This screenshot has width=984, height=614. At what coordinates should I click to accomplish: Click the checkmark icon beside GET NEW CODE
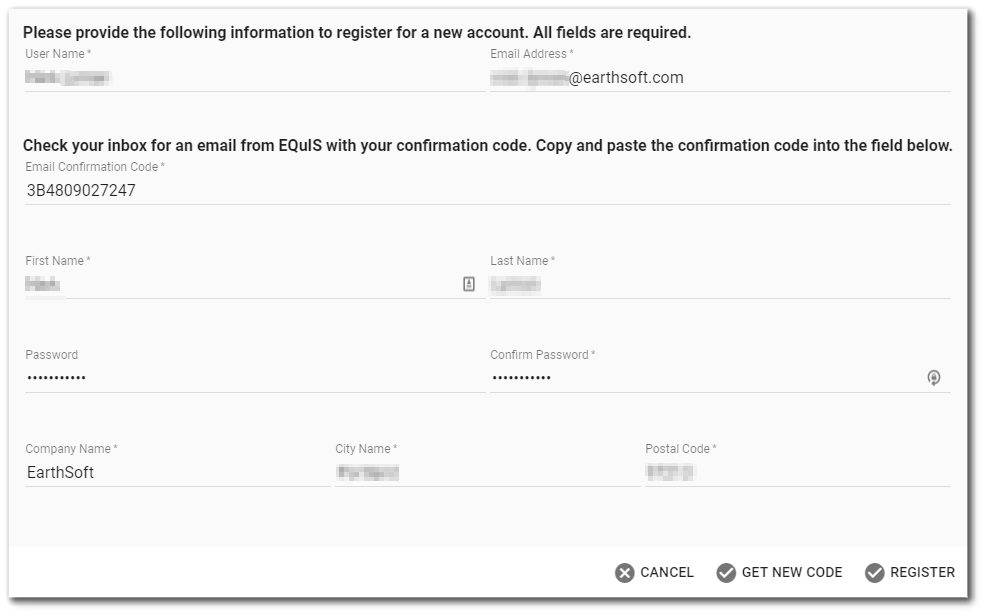point(726,572)
